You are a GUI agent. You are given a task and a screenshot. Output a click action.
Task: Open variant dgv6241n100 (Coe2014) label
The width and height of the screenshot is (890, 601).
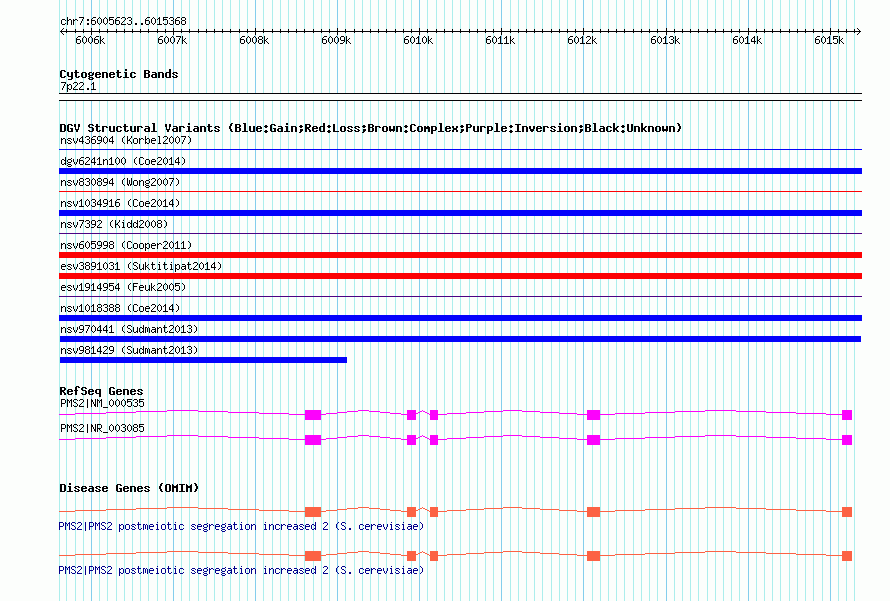coord(123,161)
